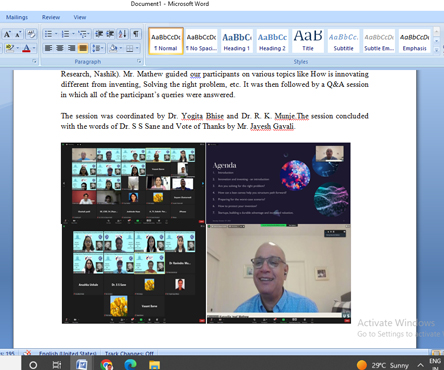Screen dimensions: 444x370
Task: Apply Title style
Action: [x=308, y=41]
